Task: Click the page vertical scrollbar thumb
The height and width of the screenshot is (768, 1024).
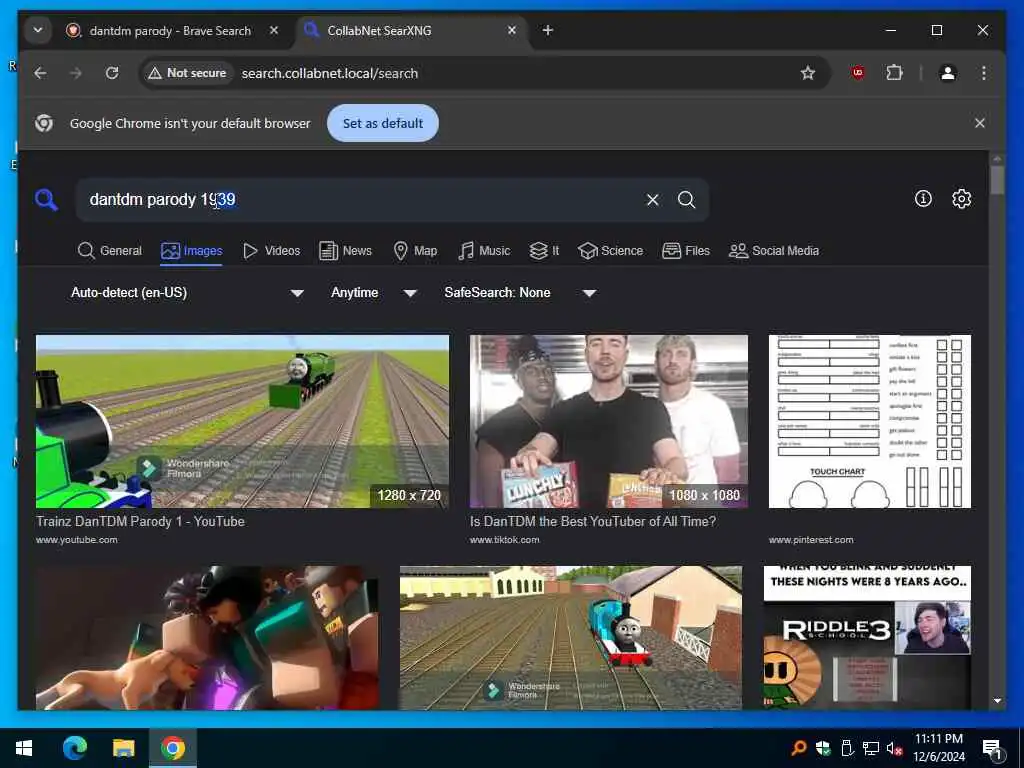Action: click(997, 180)
